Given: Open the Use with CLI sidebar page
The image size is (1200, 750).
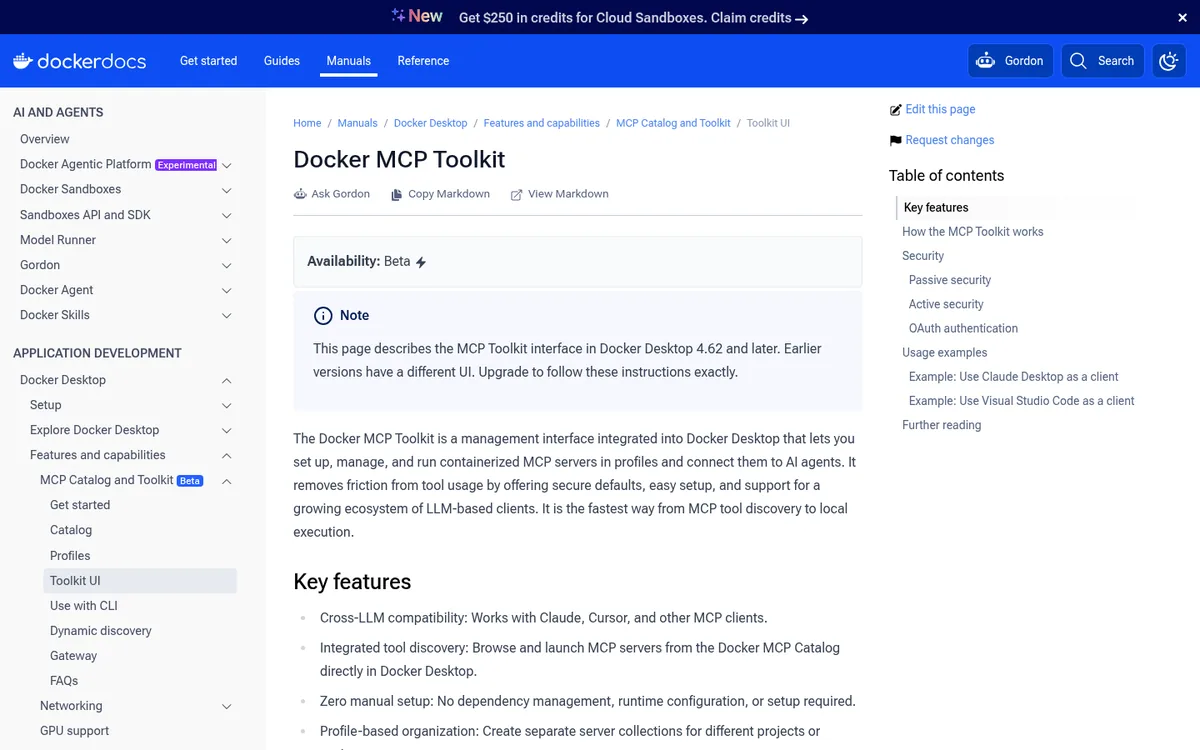Looking at the screenshot, I should pyautogui.click(x=84, y=606).
